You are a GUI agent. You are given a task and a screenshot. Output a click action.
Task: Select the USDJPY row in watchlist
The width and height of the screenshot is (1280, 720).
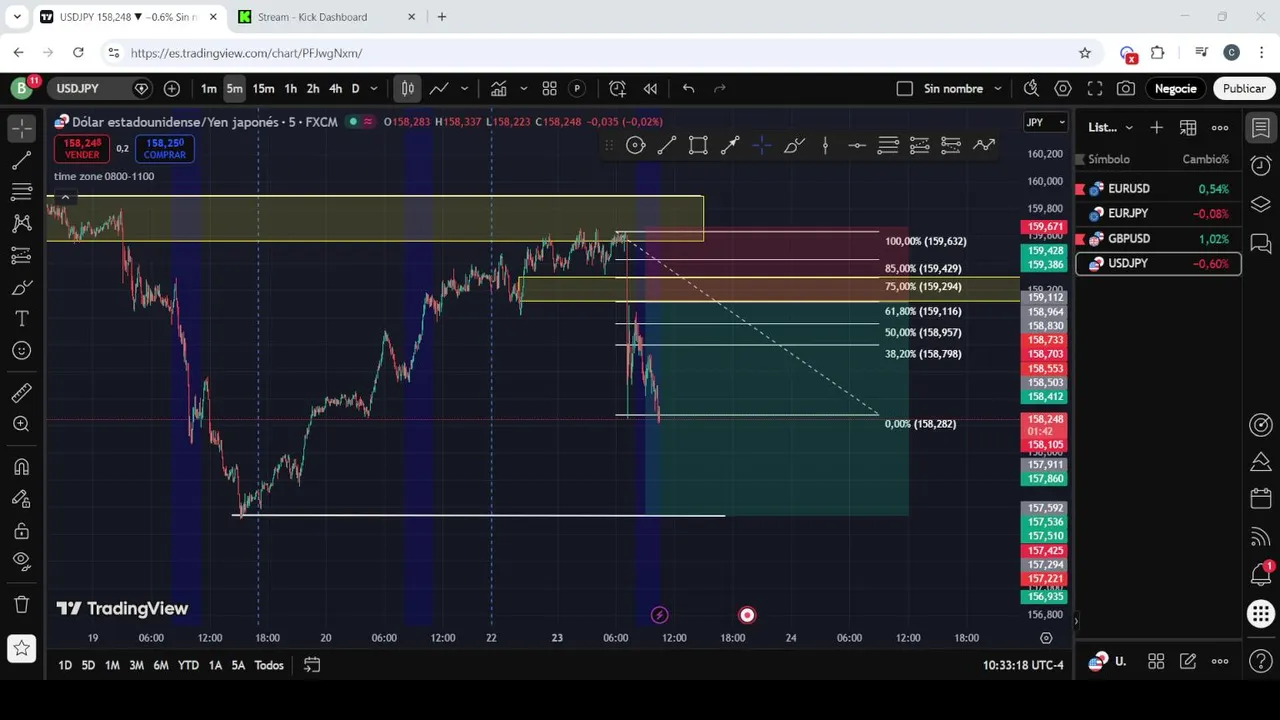(x=1158, y=263)
